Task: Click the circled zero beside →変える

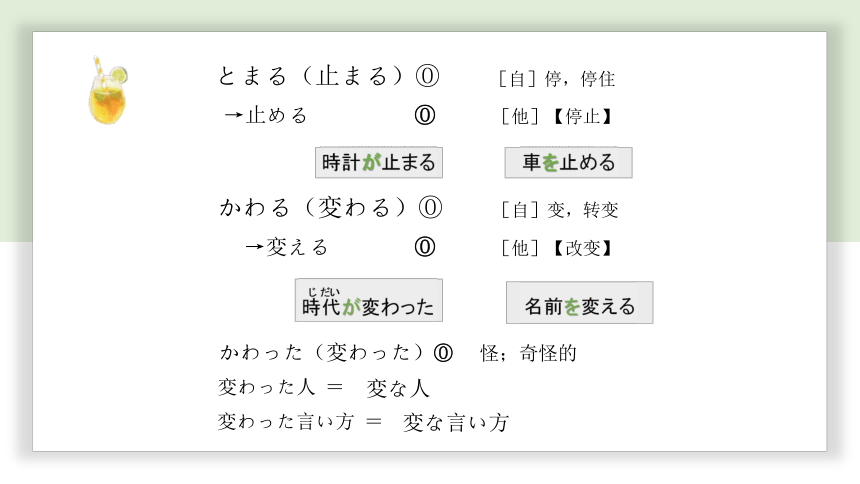Action: (x=424, y=246)
